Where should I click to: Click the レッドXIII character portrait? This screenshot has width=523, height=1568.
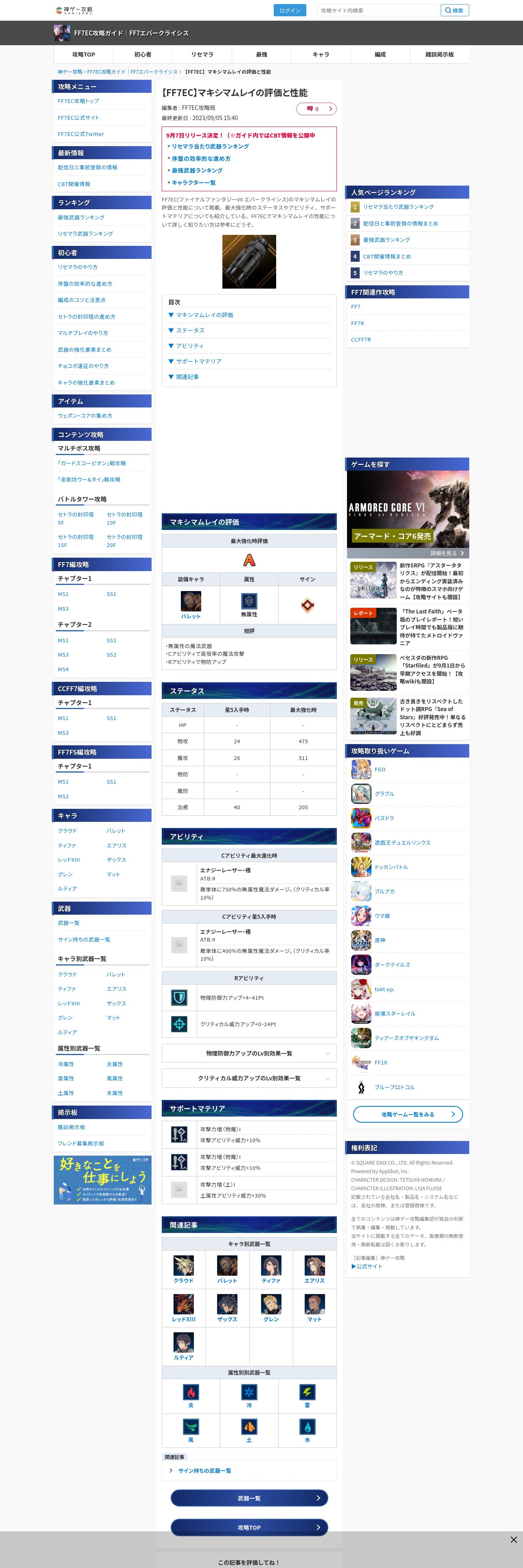click(184, 1304)
